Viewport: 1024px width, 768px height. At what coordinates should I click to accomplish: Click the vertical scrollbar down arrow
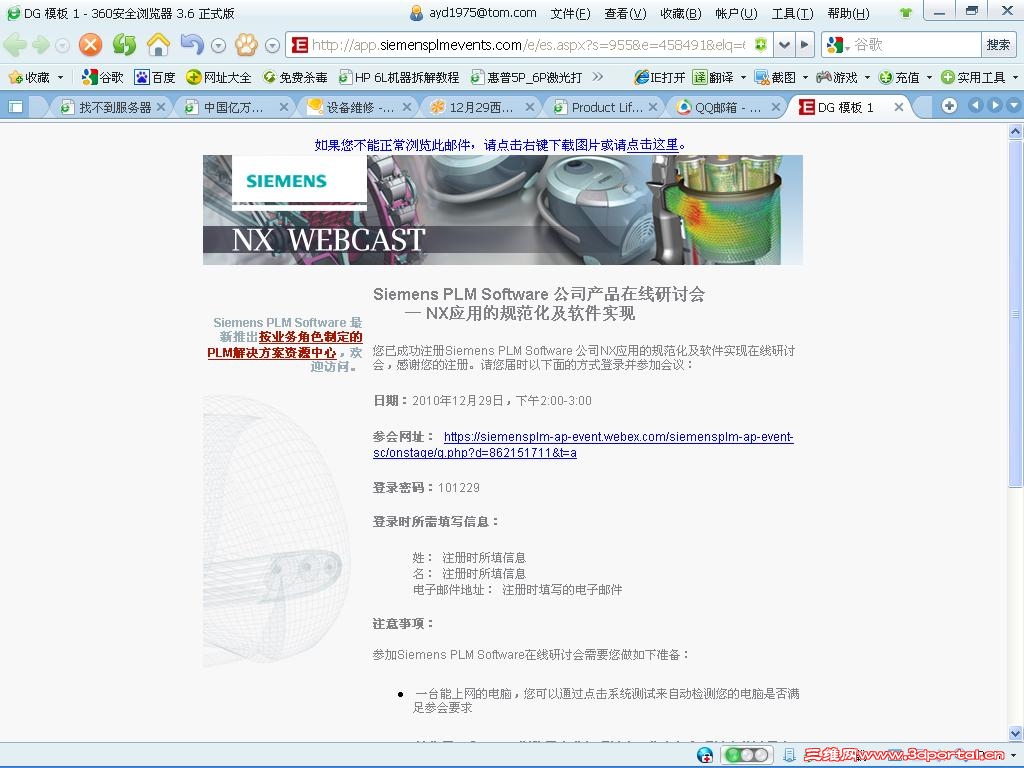tap(1016, 733)
